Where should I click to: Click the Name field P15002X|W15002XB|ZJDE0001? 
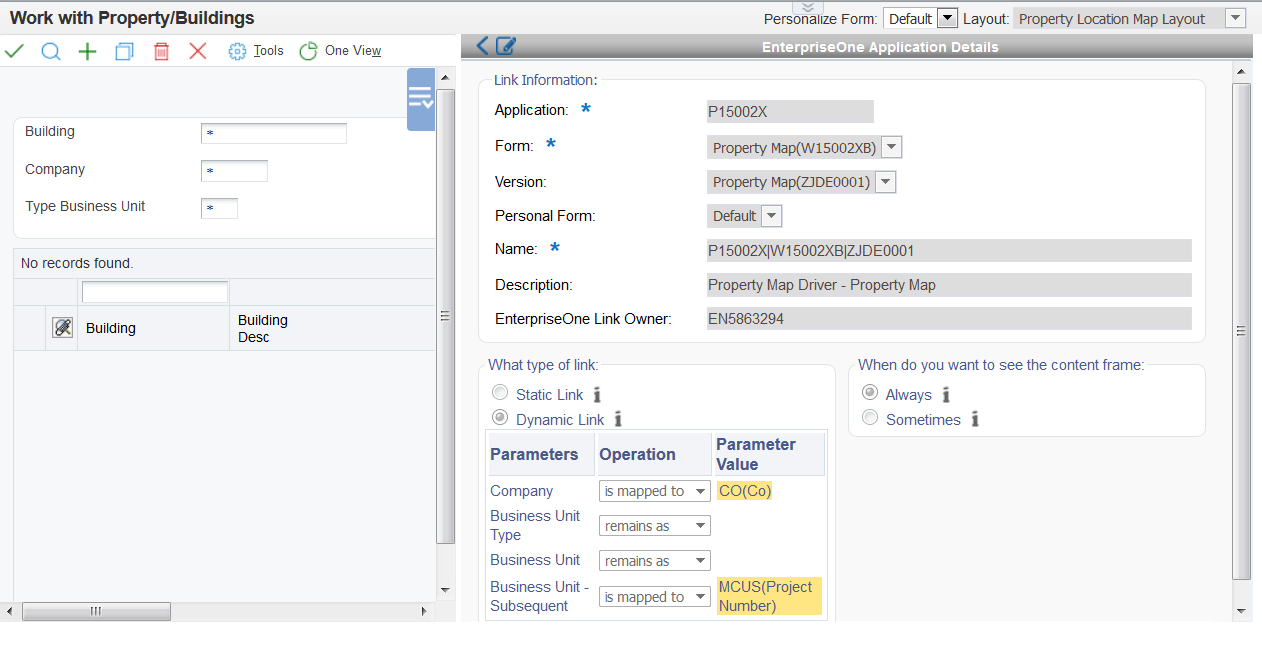click(x=949, y=250)
